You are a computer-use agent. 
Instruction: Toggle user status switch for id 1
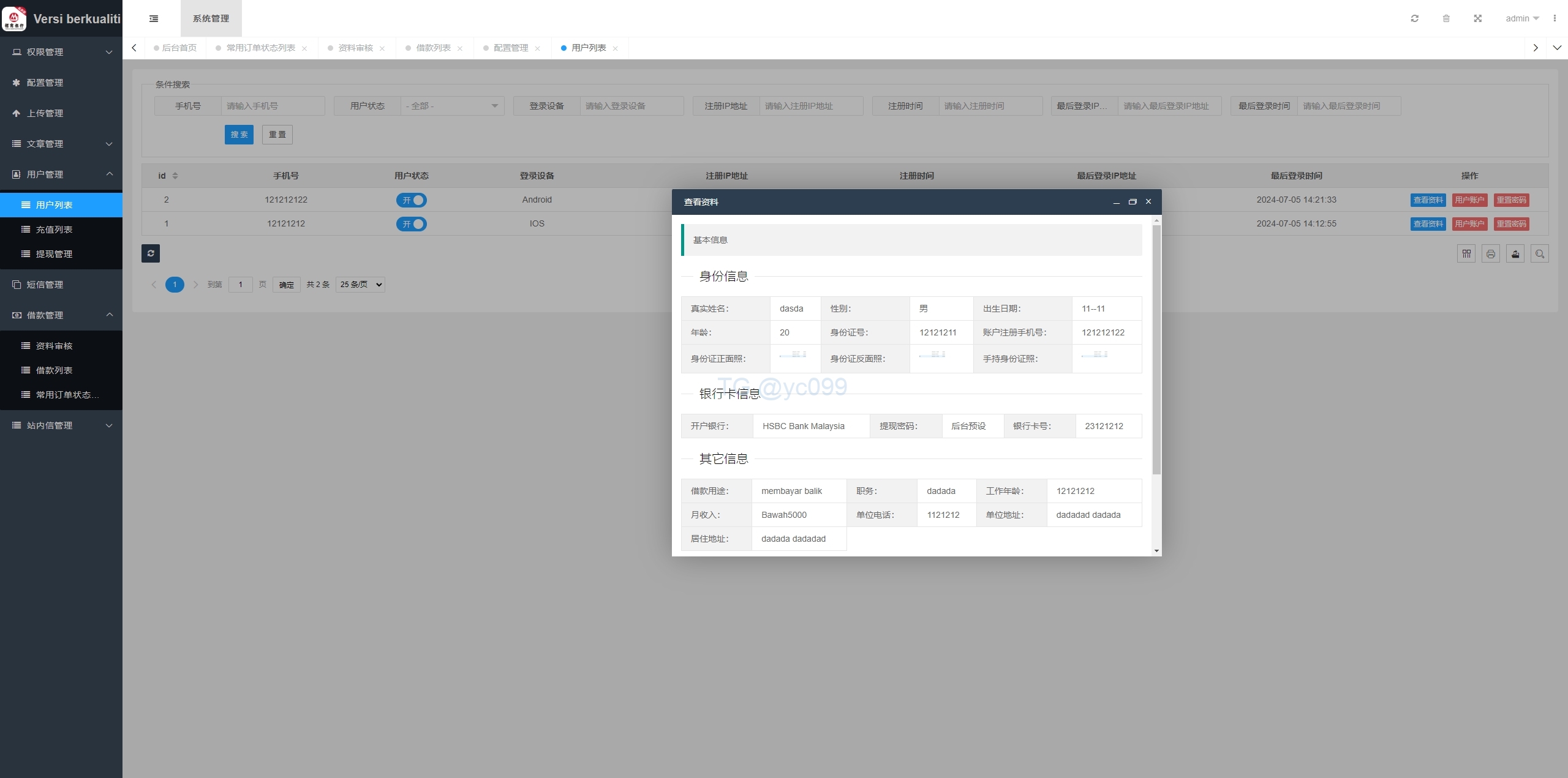click(x=412, y=224)
